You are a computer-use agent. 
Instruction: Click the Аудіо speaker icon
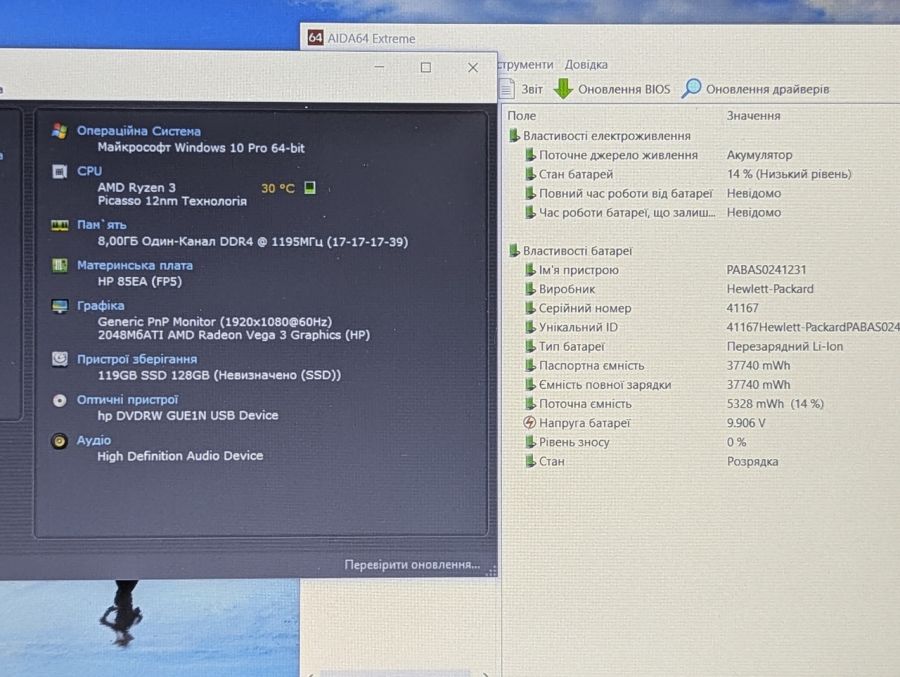(59, 441)
